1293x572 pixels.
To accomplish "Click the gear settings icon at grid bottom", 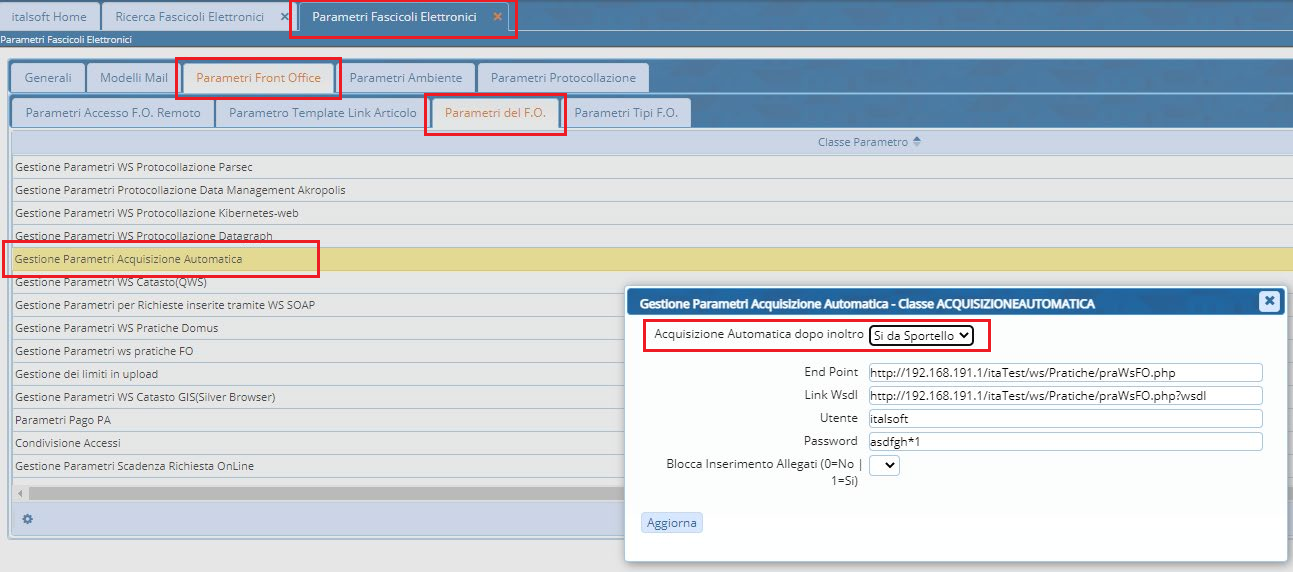I will pos(28,519).
